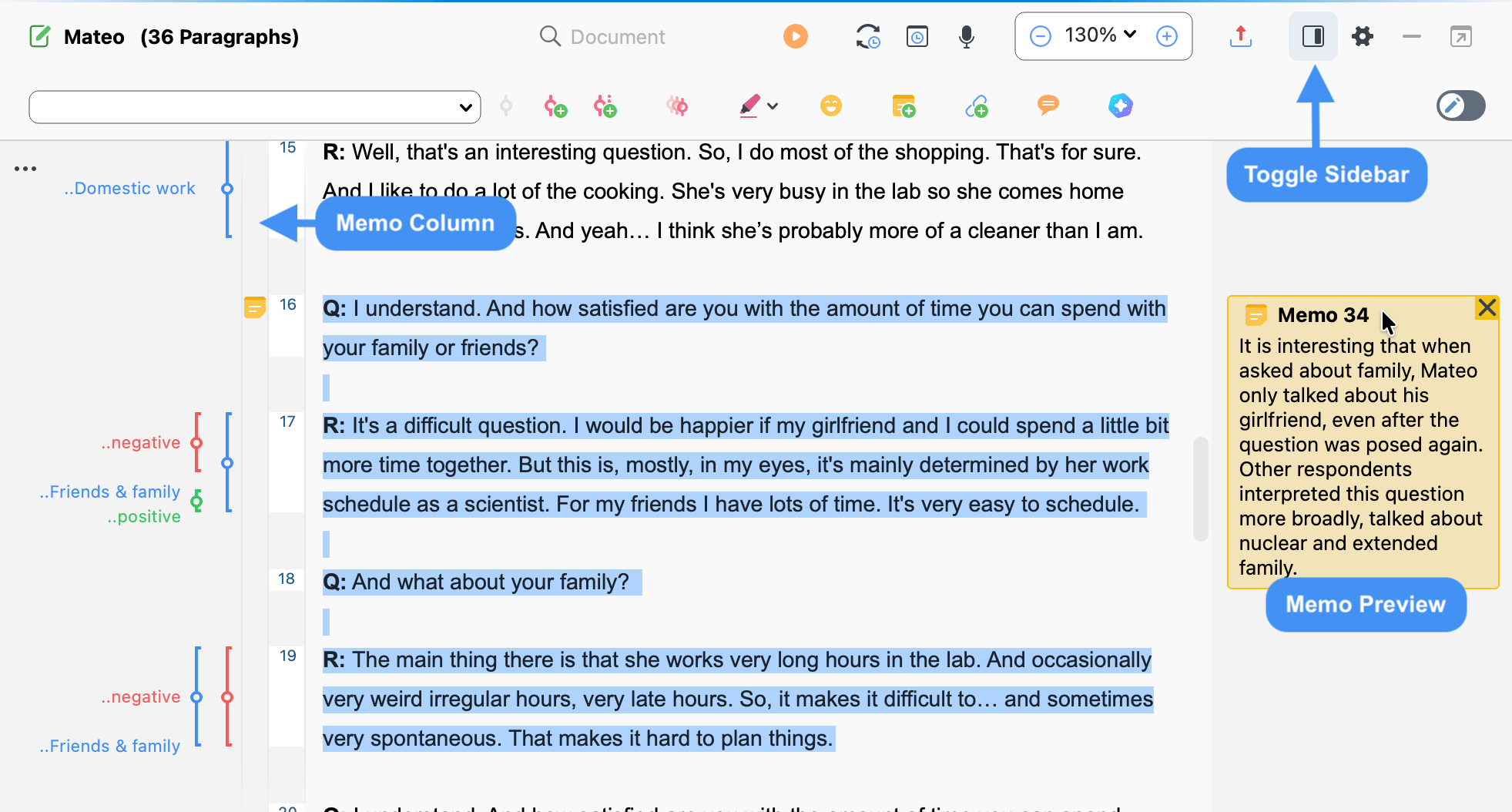Activate the microphone icon
This screenshot has width=1512, height=812.
coord(966,35)
